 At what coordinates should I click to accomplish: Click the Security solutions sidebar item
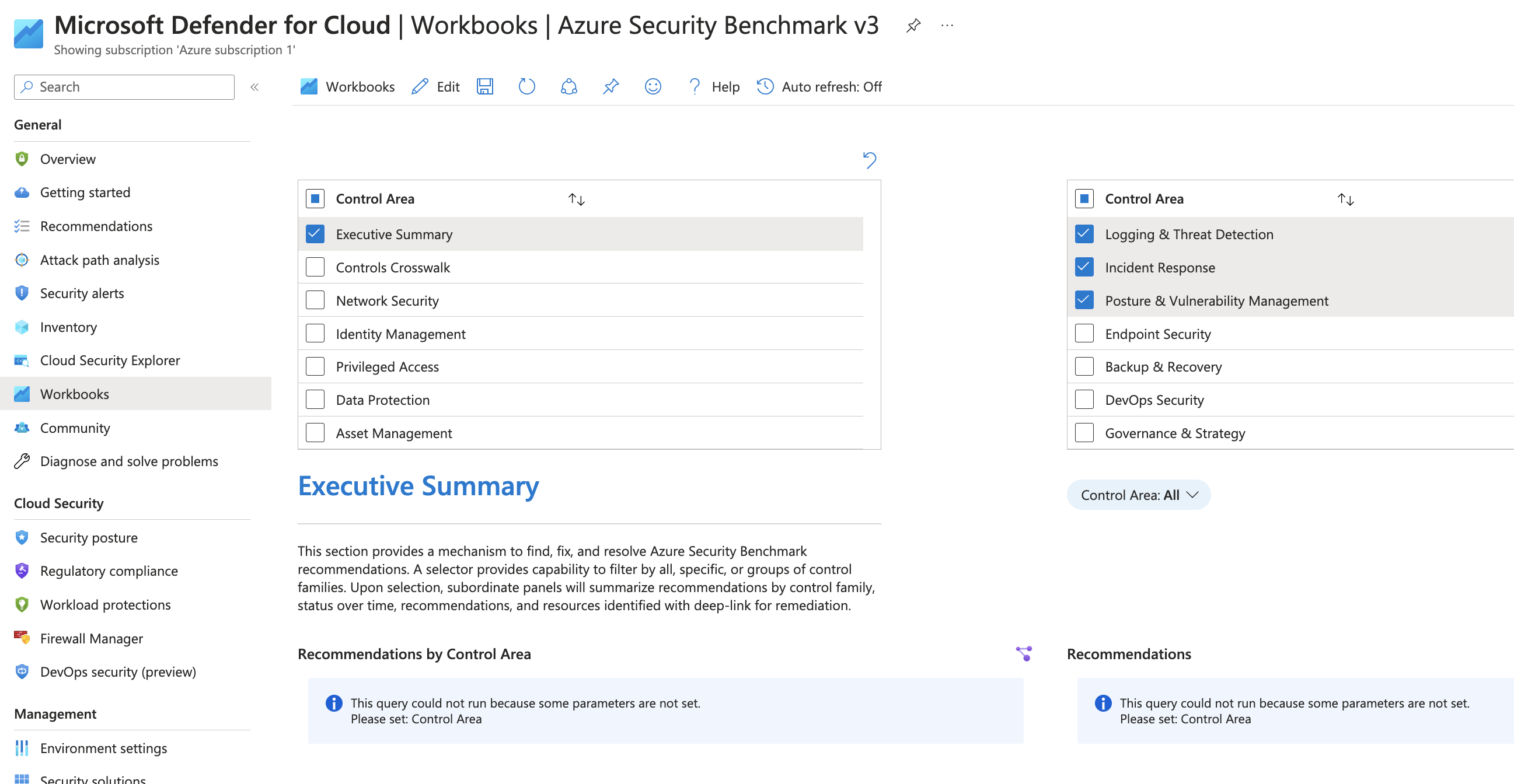[135, 778]
